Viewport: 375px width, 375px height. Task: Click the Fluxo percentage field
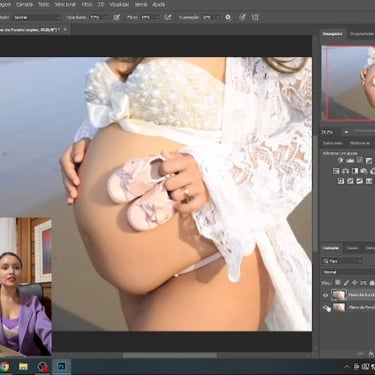(x=146, y=17)
